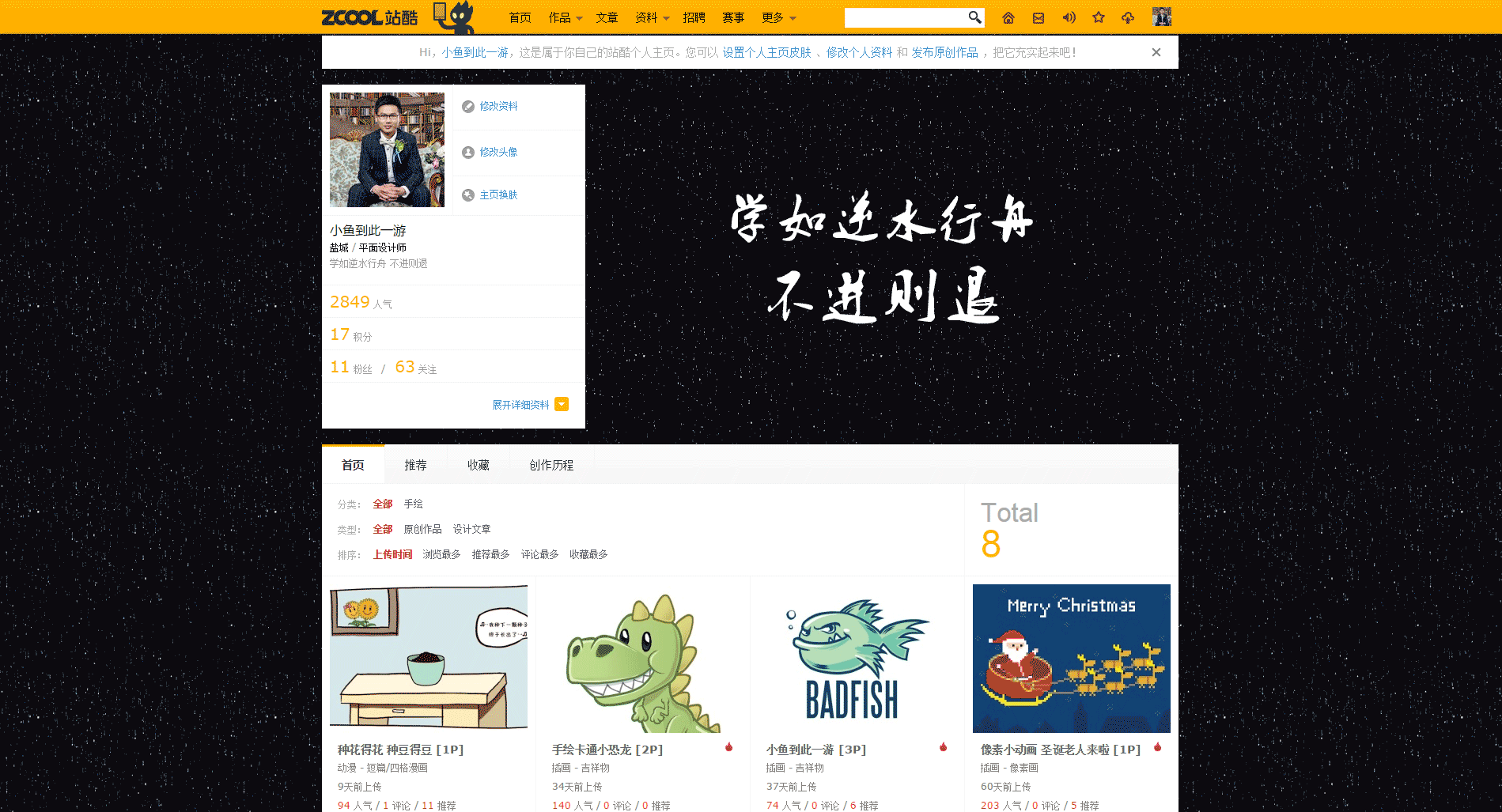The width and height of the screenshot is (1502, 812).
Task: Open announcements via the speaker icon
Action: tap(1069, 17)
